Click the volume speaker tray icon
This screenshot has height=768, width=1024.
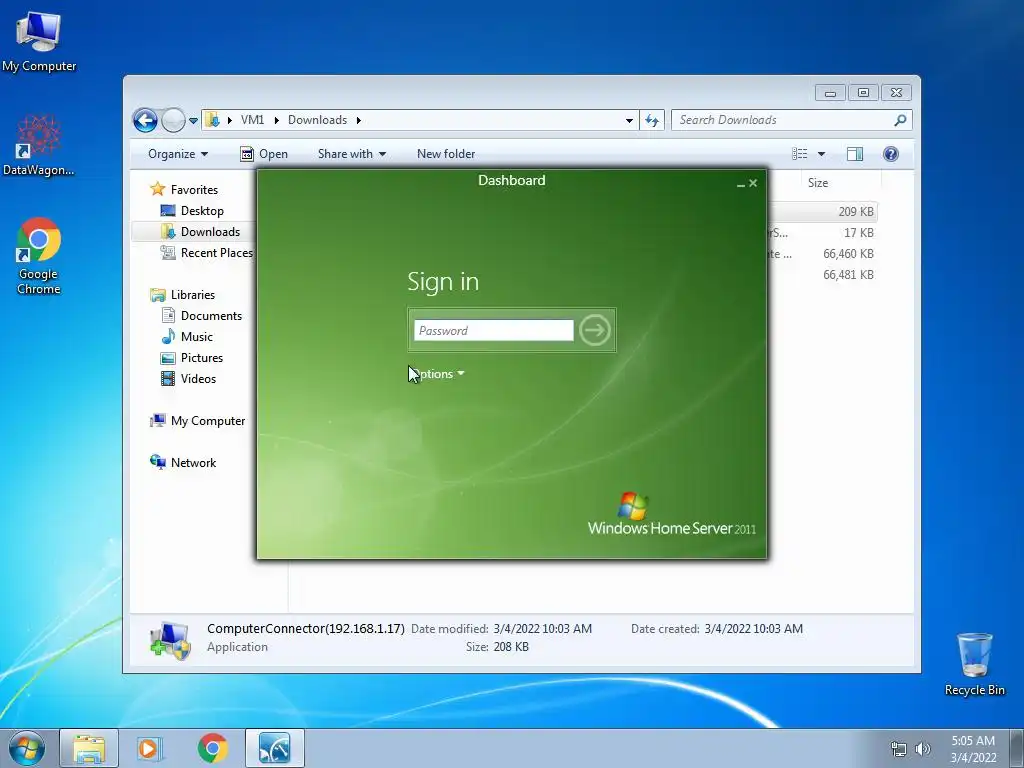pos(922,749)
